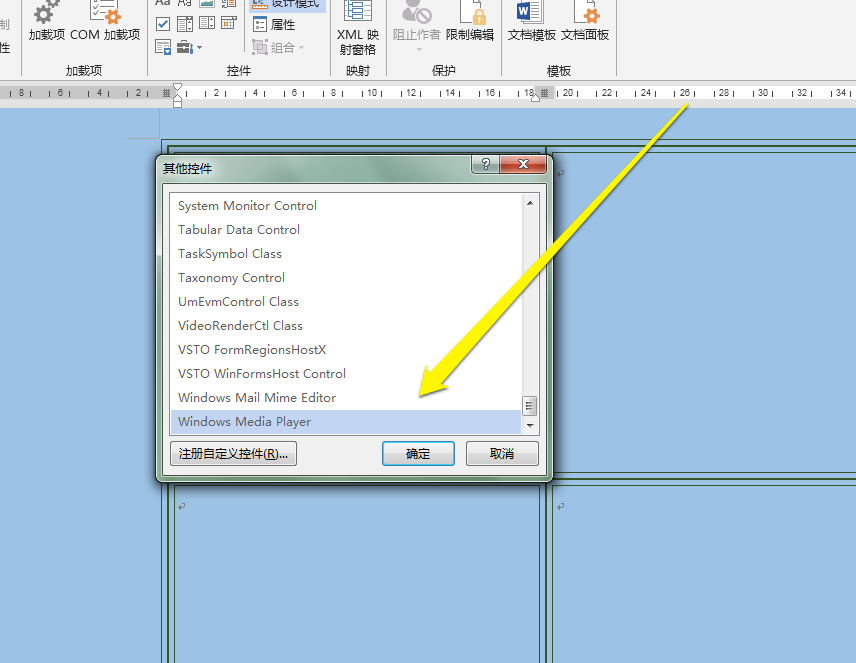Click the first line indent ruler marker
The height and width of the screenshot is (663, 856).
[177, 87]
